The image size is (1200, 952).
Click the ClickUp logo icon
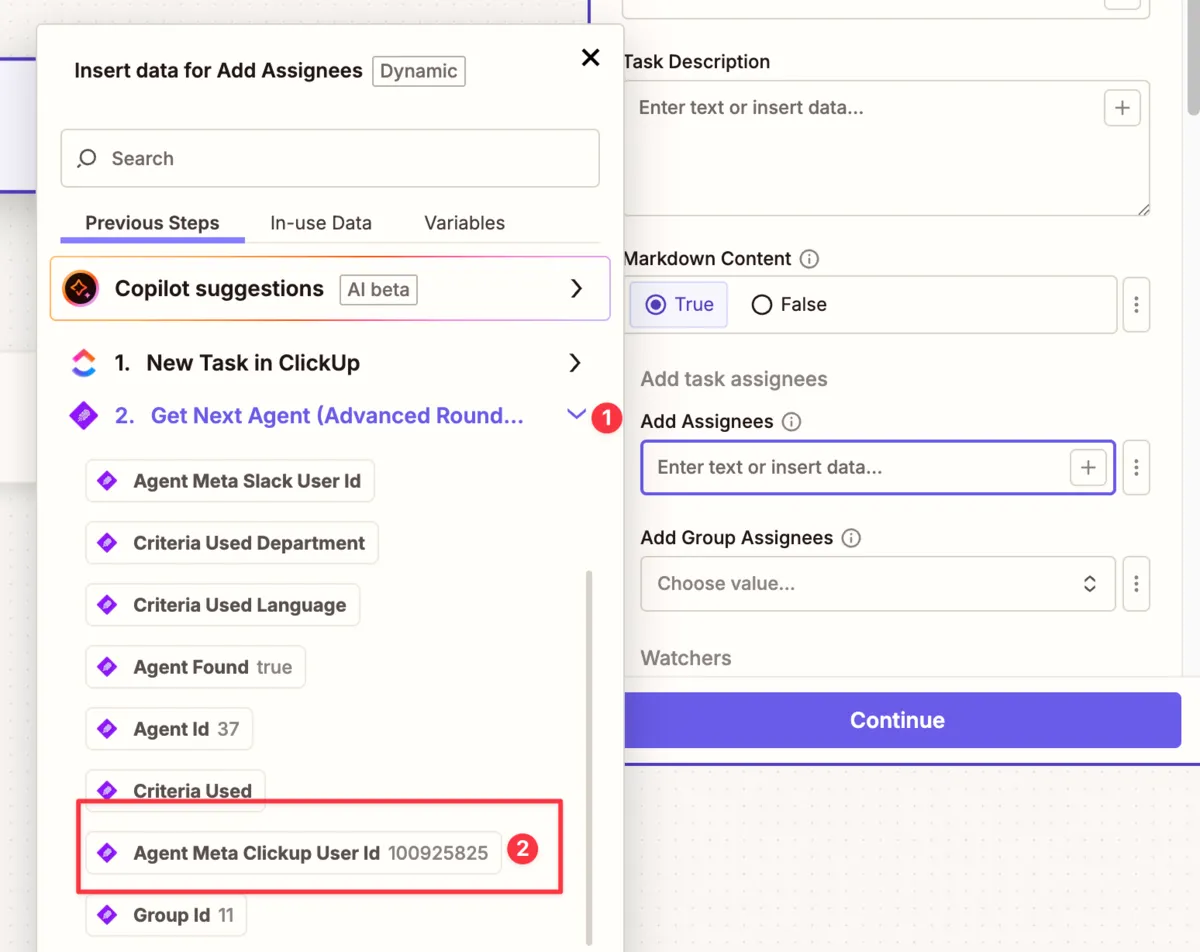[x=84, y=363]
